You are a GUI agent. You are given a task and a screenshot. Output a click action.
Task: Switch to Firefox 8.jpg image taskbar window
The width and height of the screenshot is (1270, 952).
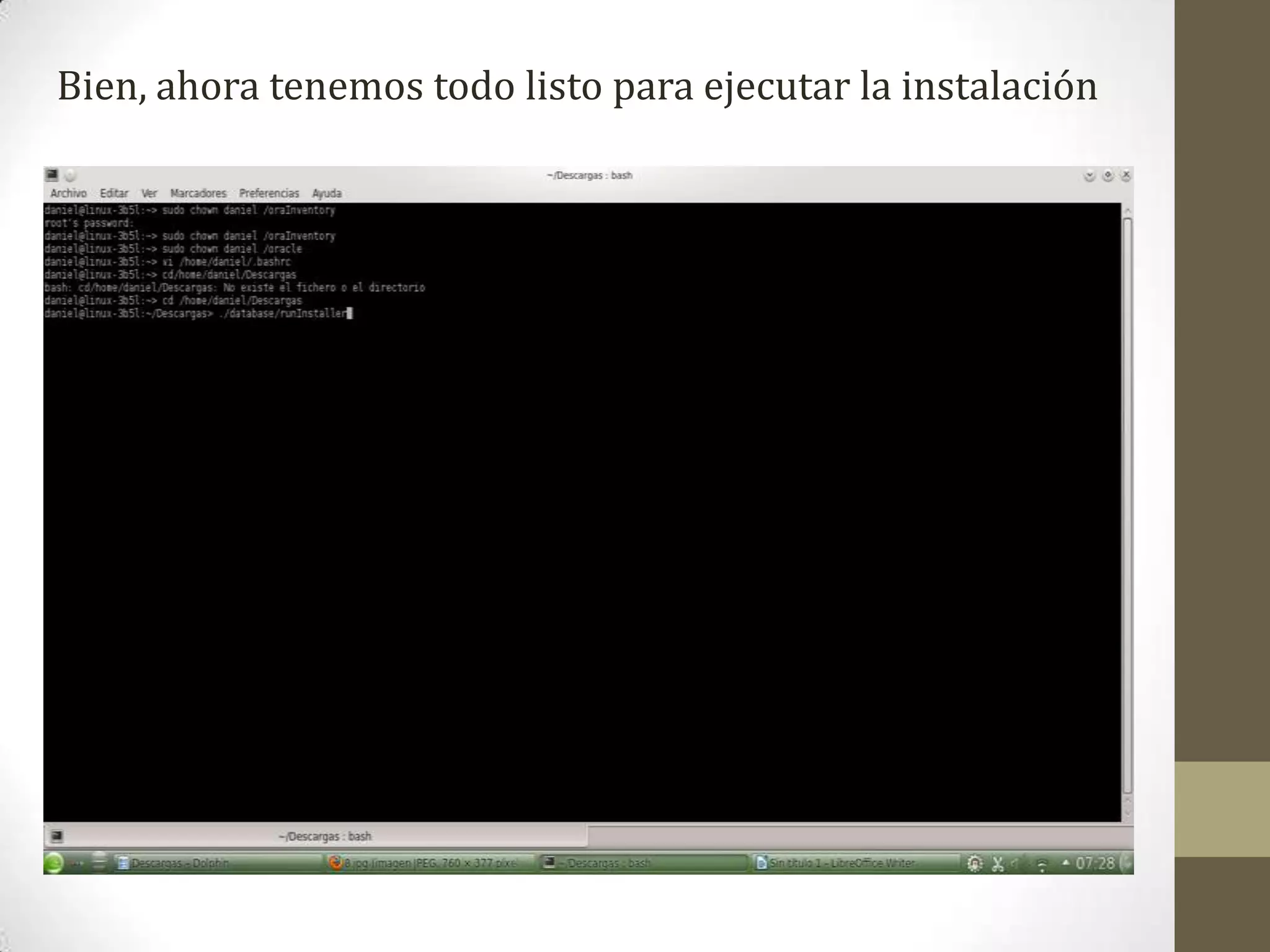[x=430, y=863]
